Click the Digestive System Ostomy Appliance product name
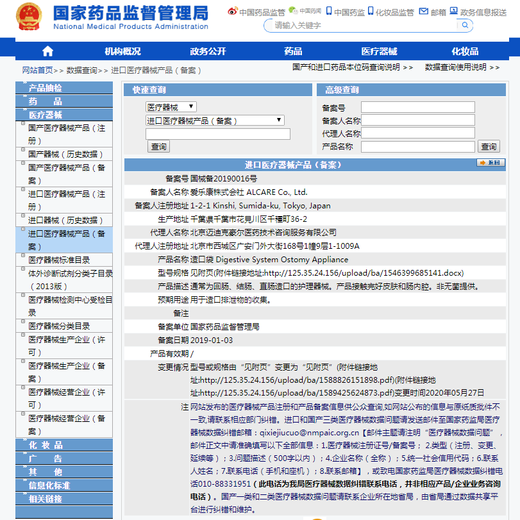 (x=282, y=259)
